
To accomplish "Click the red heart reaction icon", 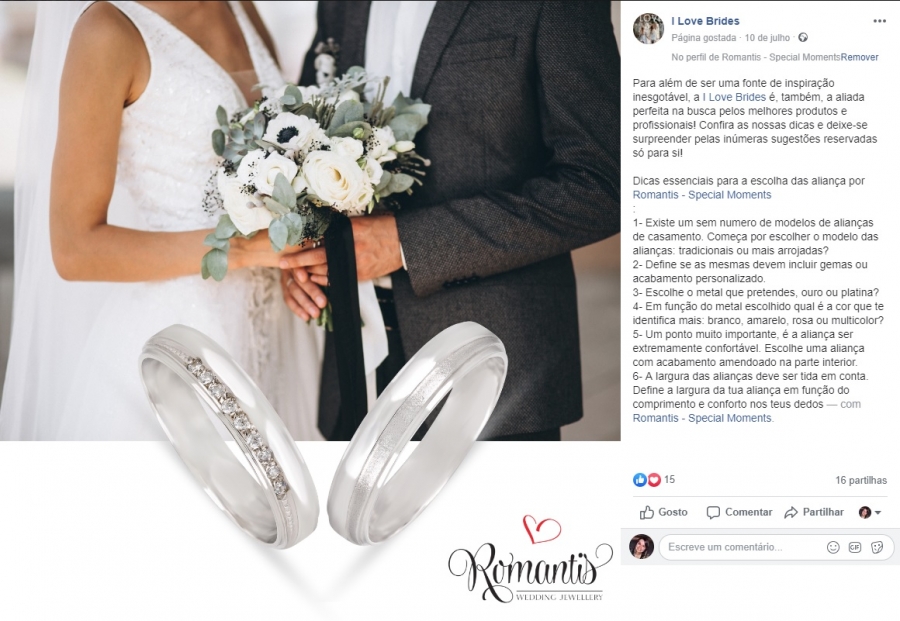I will click(654, 480).
